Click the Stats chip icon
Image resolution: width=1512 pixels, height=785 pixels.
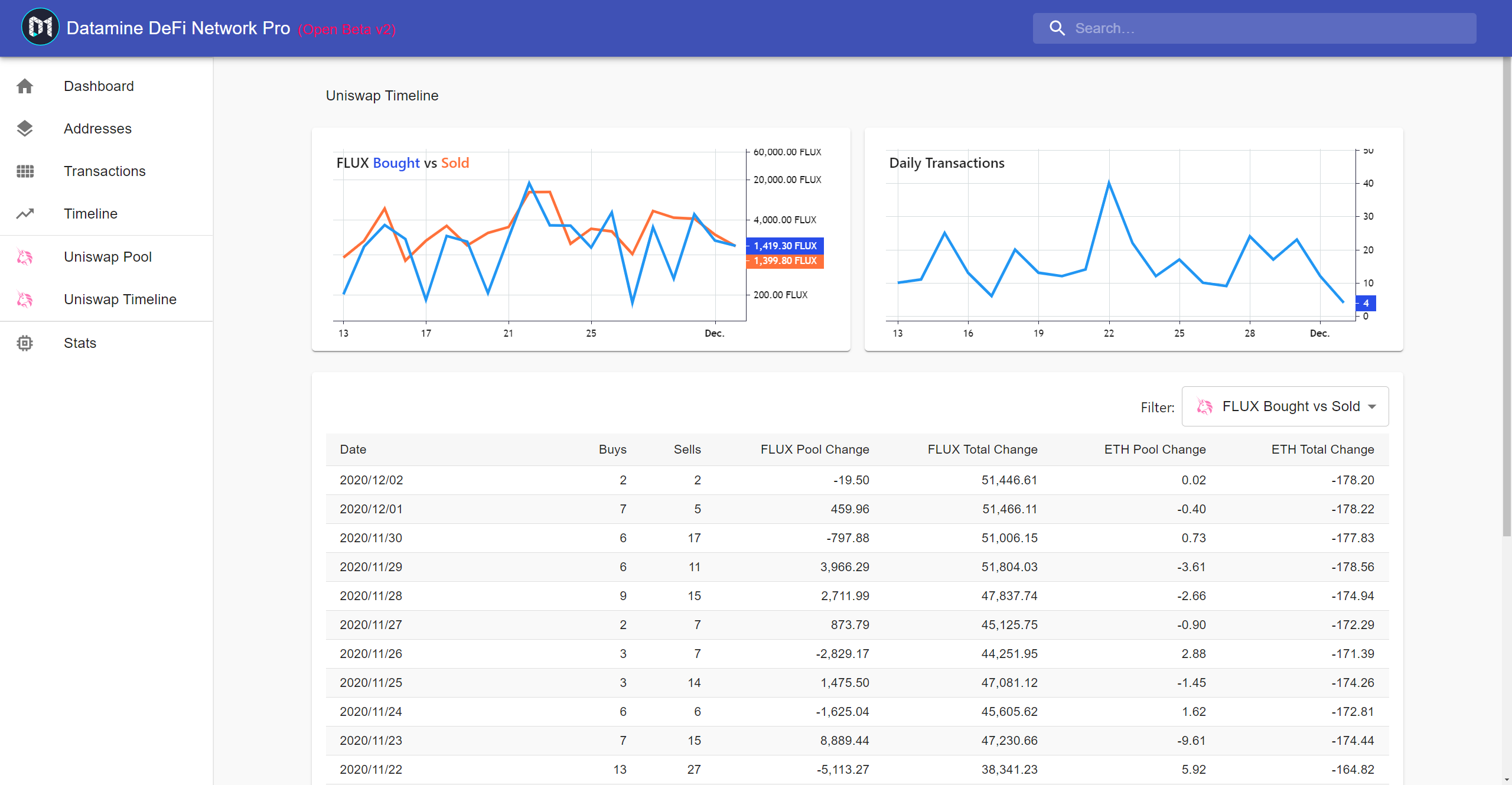tap(25, 343)
